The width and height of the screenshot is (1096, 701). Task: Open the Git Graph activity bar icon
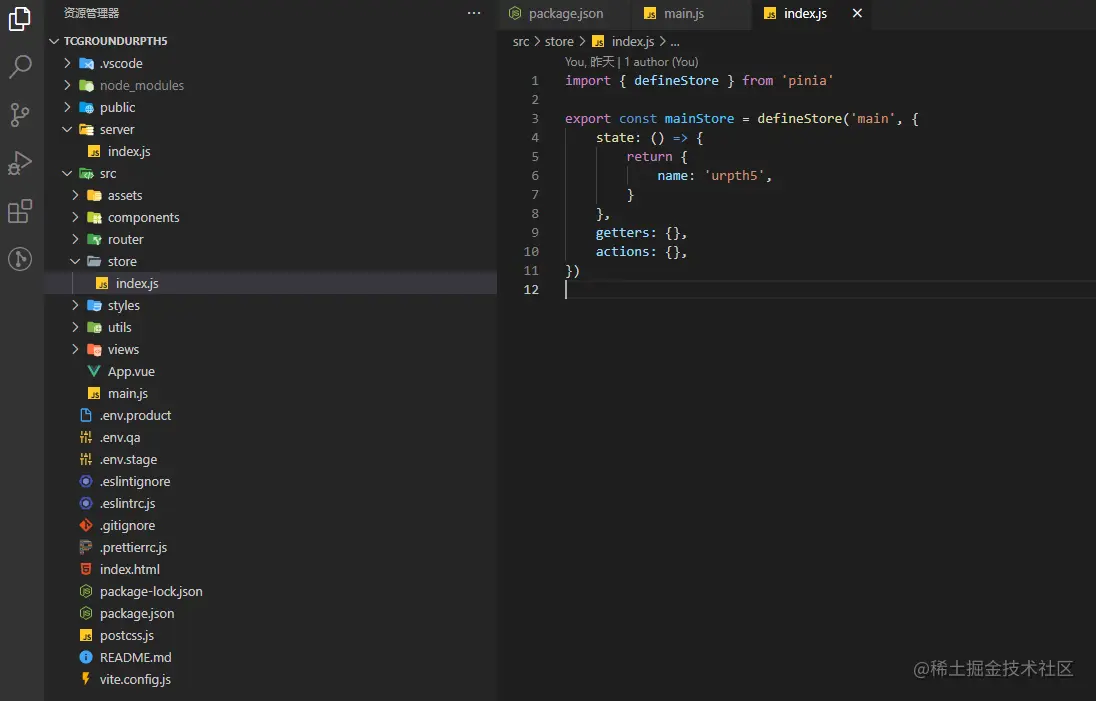point(20,259)
